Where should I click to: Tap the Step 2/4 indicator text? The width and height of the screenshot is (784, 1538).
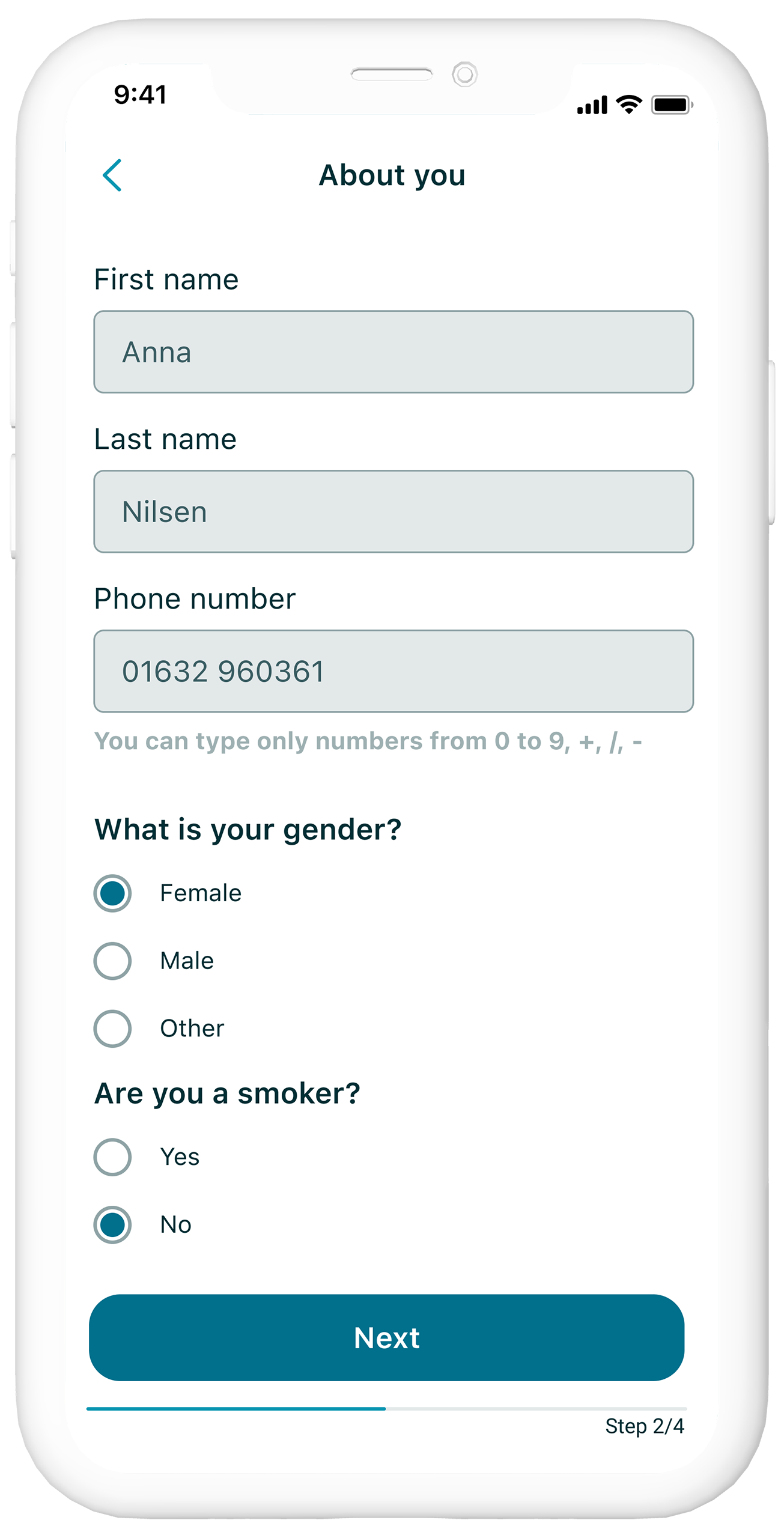(x=644, y=1426)
